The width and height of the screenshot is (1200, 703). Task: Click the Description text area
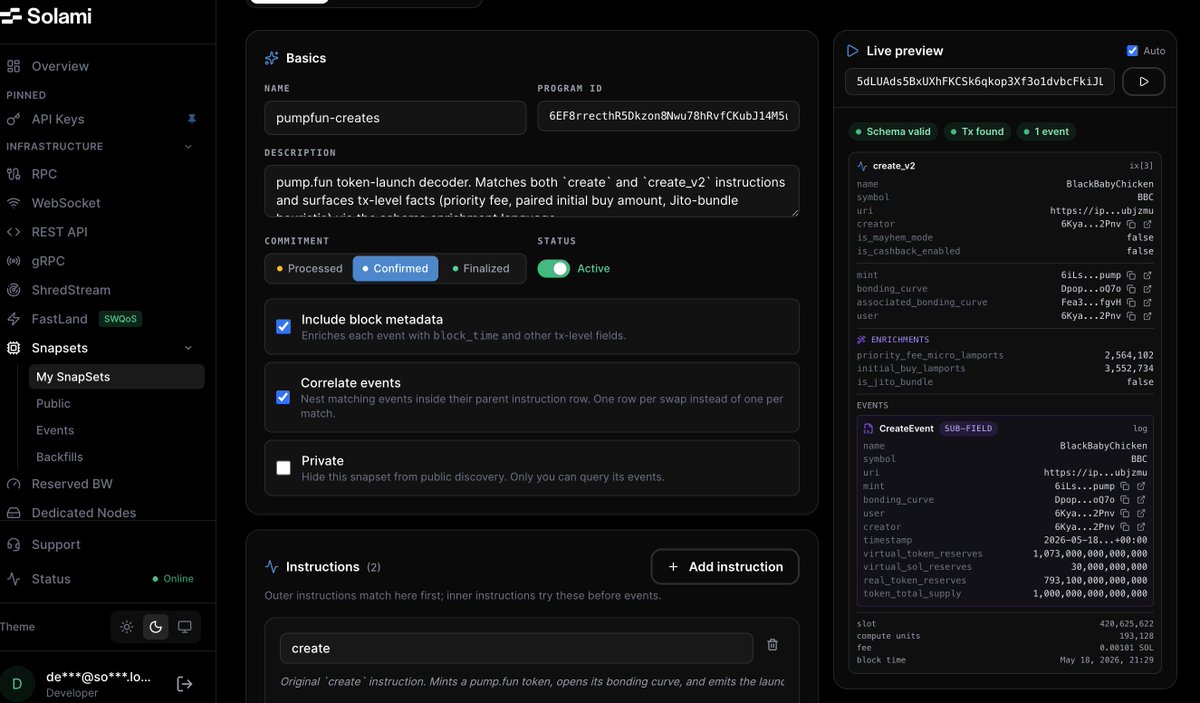pos(532,191)
